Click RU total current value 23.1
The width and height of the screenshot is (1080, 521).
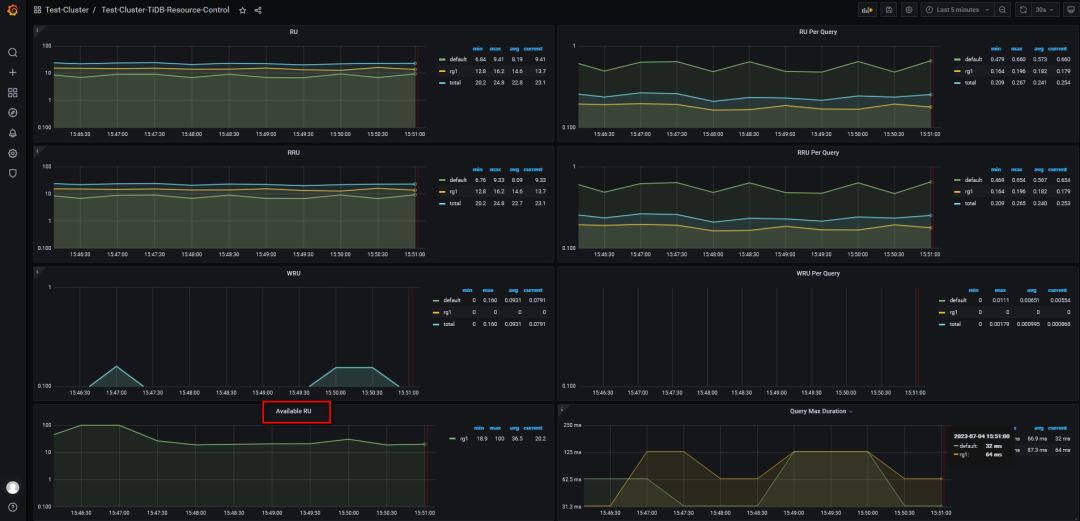(540, 82)
